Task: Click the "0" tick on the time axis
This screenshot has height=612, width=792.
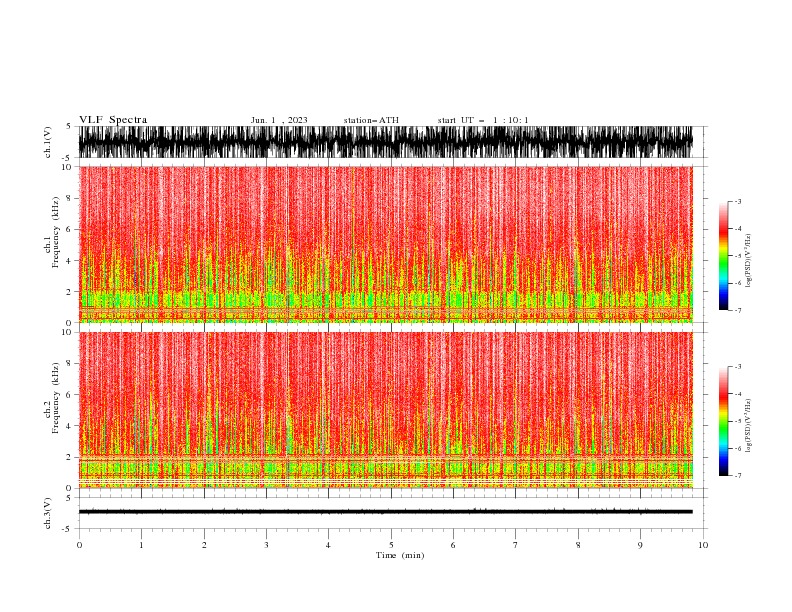Action: (x=79, y=545)
